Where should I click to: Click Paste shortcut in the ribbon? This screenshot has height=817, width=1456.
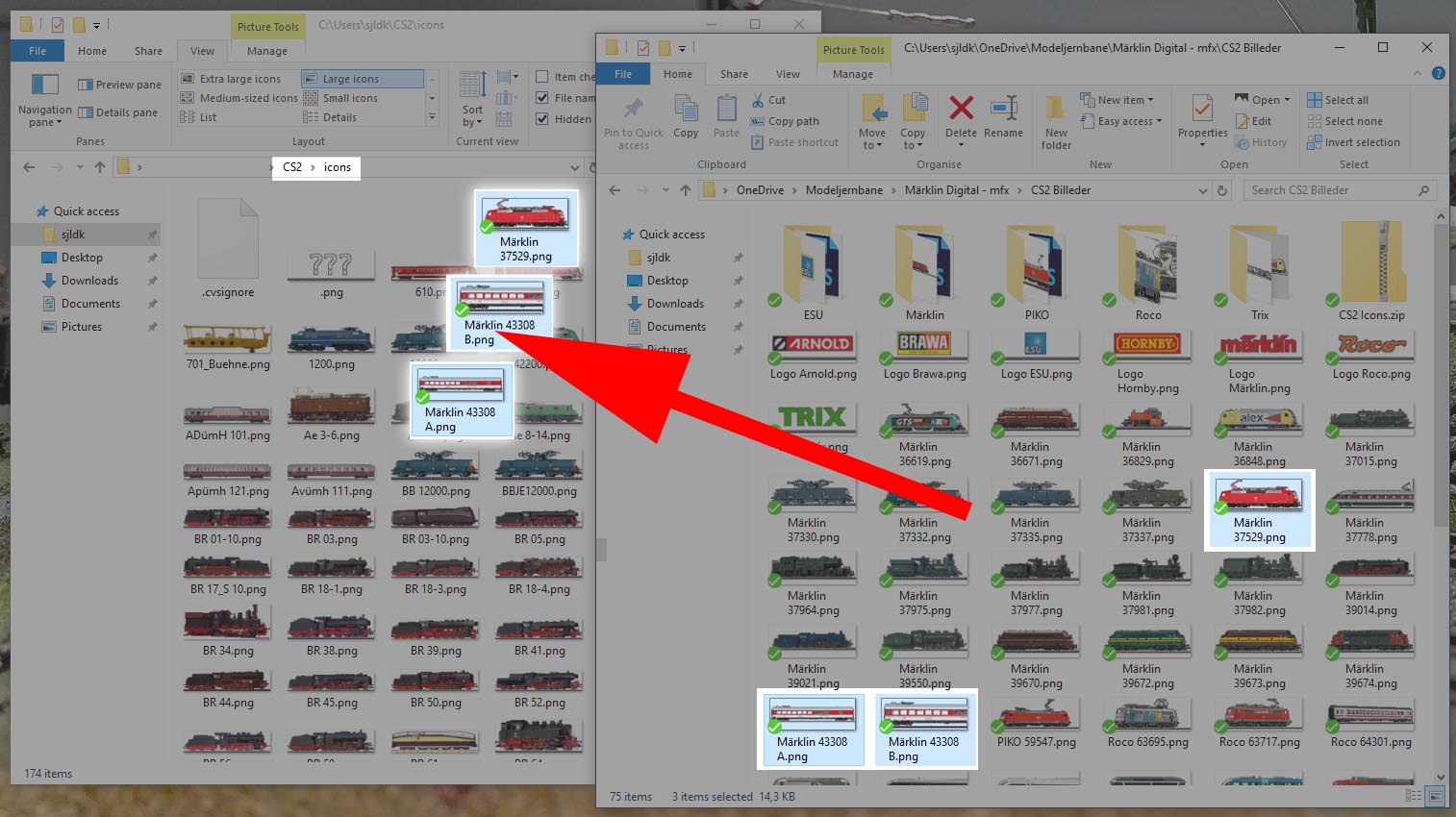point(794,142)
